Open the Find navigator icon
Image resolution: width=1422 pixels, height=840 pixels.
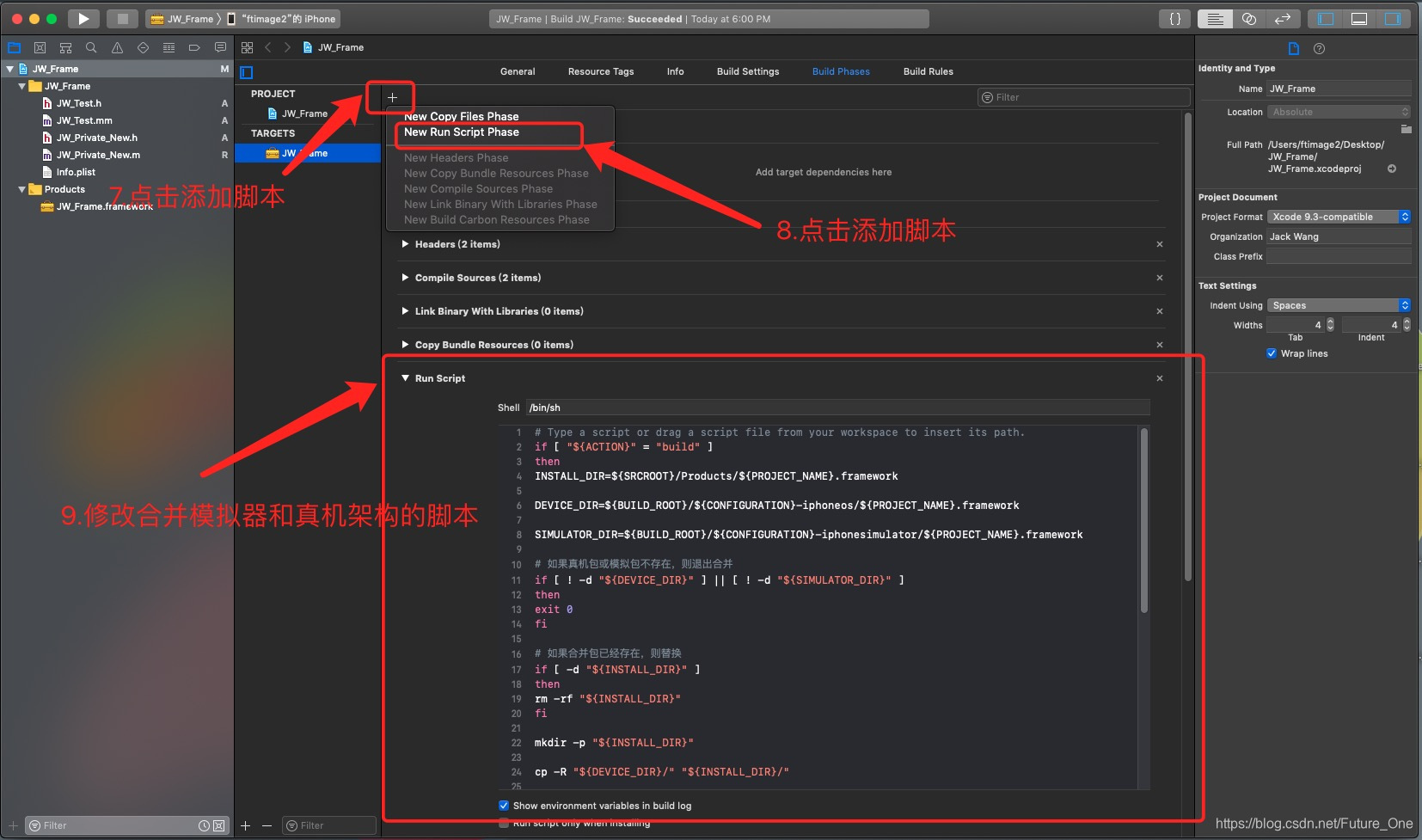(x=91, y=47)
